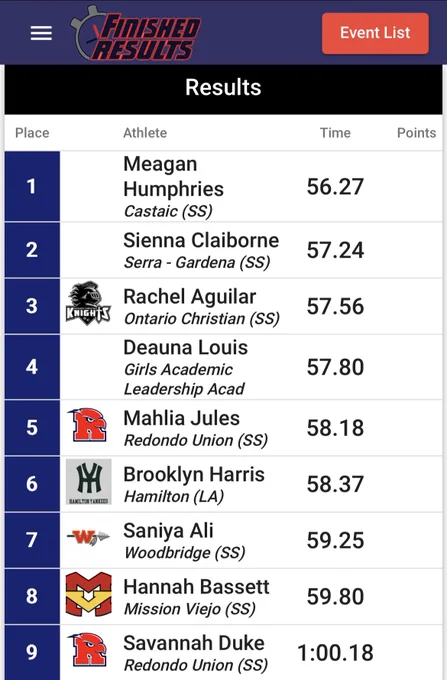Open the Event List button

[x=375, y=33]
